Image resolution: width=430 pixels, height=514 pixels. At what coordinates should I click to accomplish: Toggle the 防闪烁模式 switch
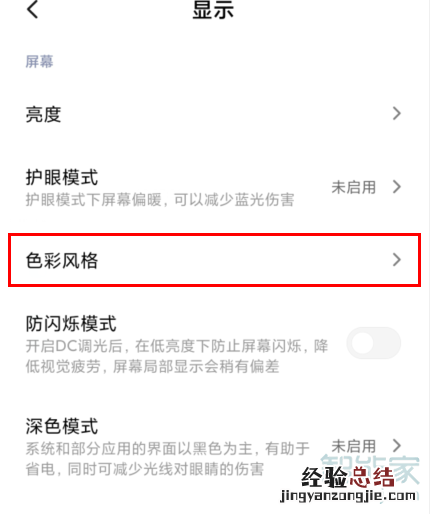point(373,343)
